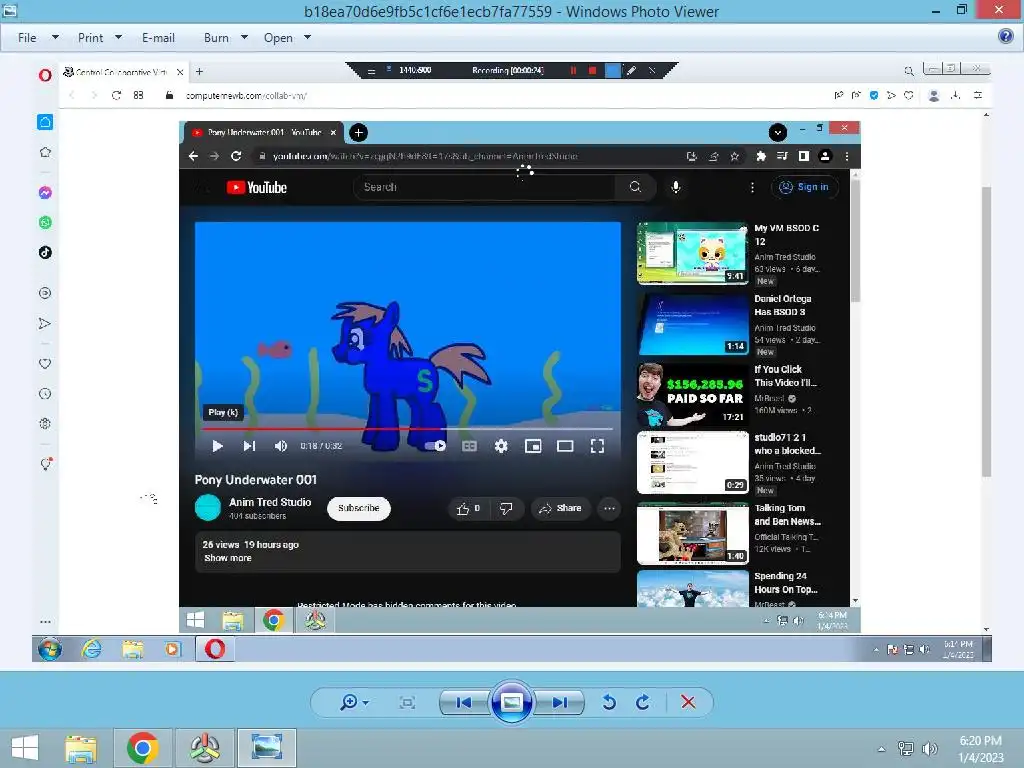Click YouTube search magnifier button

pos(635,187)
